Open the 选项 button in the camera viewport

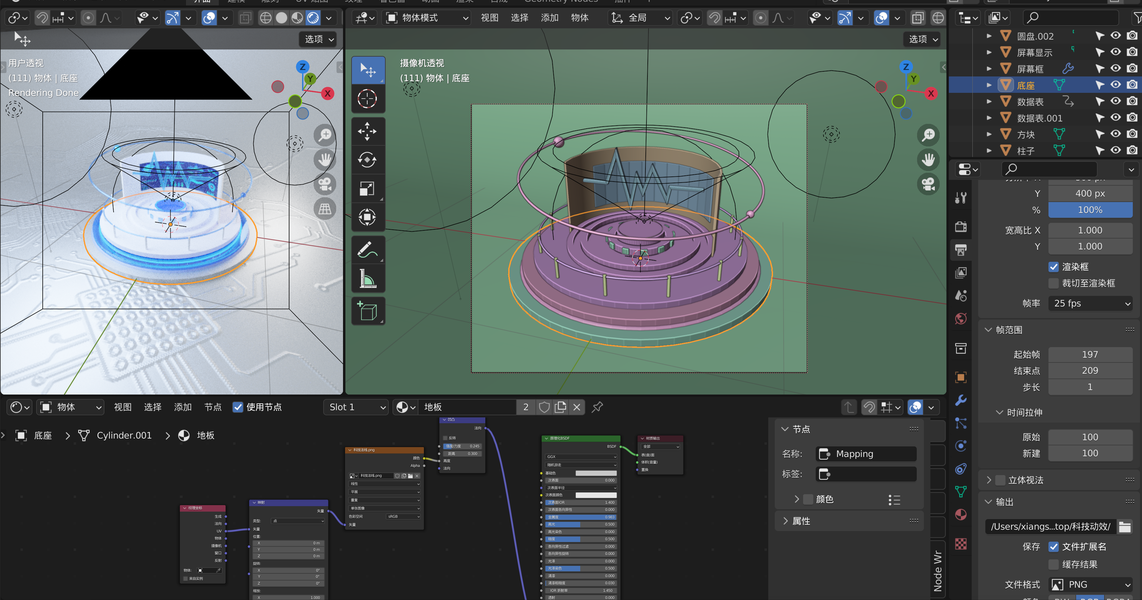pos(923,39)
